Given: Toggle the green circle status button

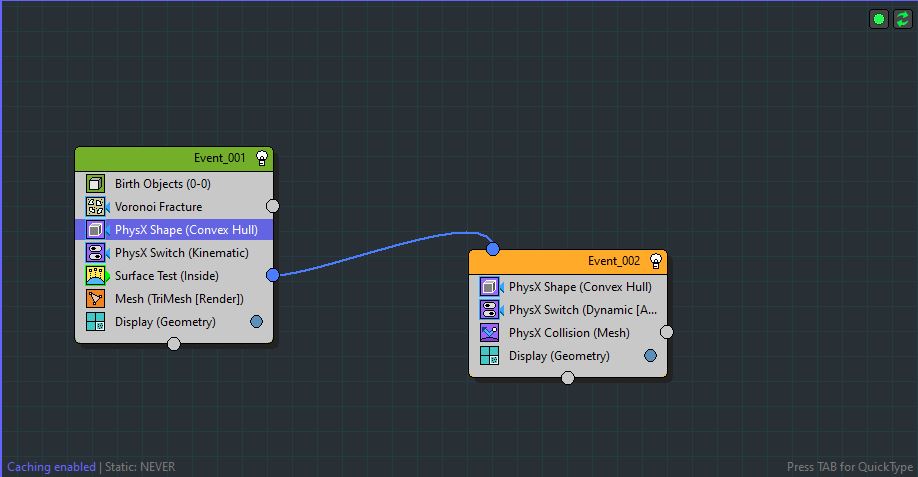Looking at the screenshot, I should pyautogui.click(x=879, y=19).
